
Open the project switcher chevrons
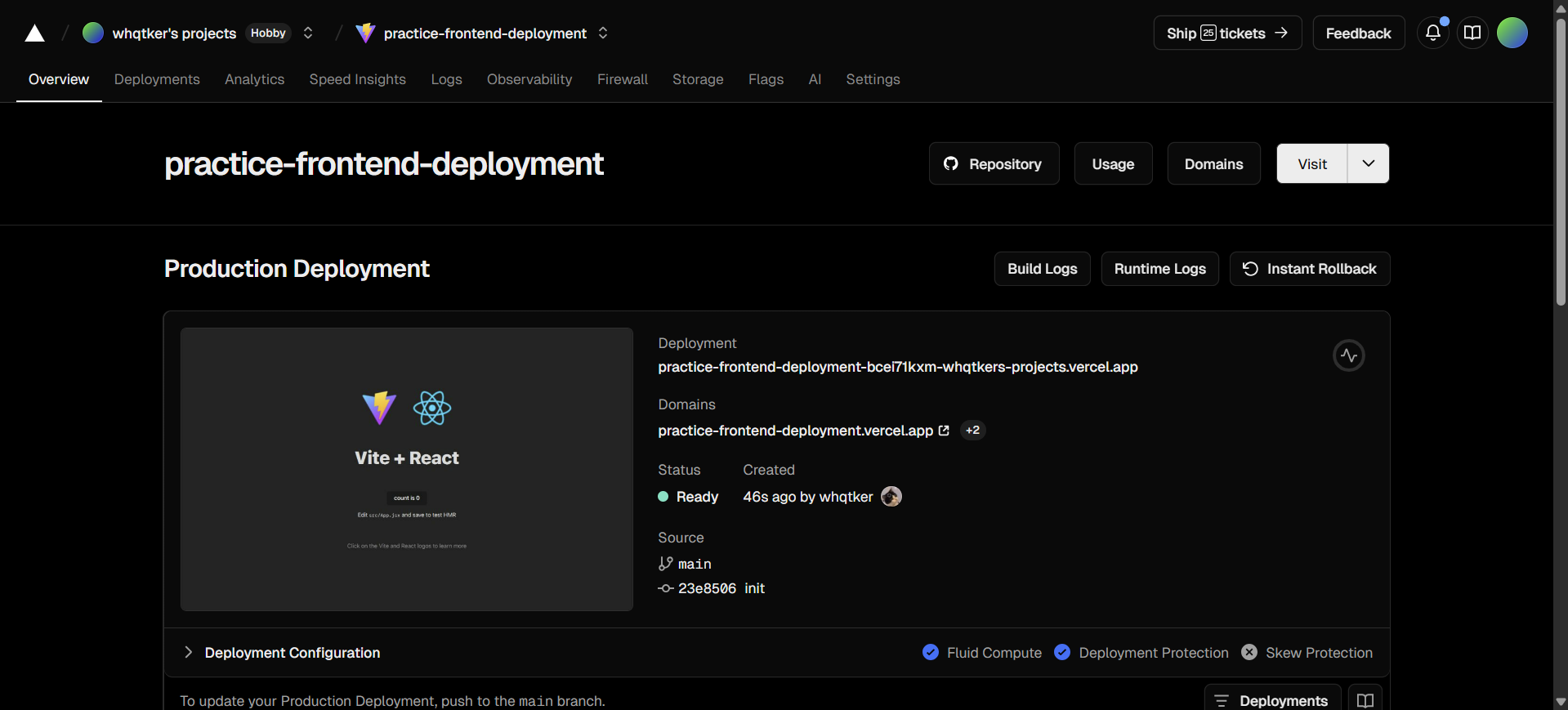click(x=603, y=33)
